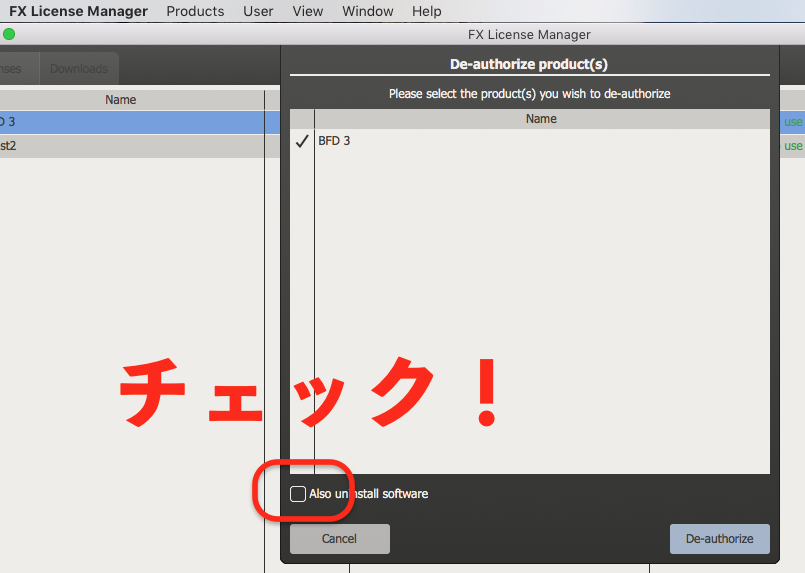Click 'Please select the product(s)' instruction text
The height and width of the screenshot is (573, 805).
pyautogui.click(x=529, y=94)
